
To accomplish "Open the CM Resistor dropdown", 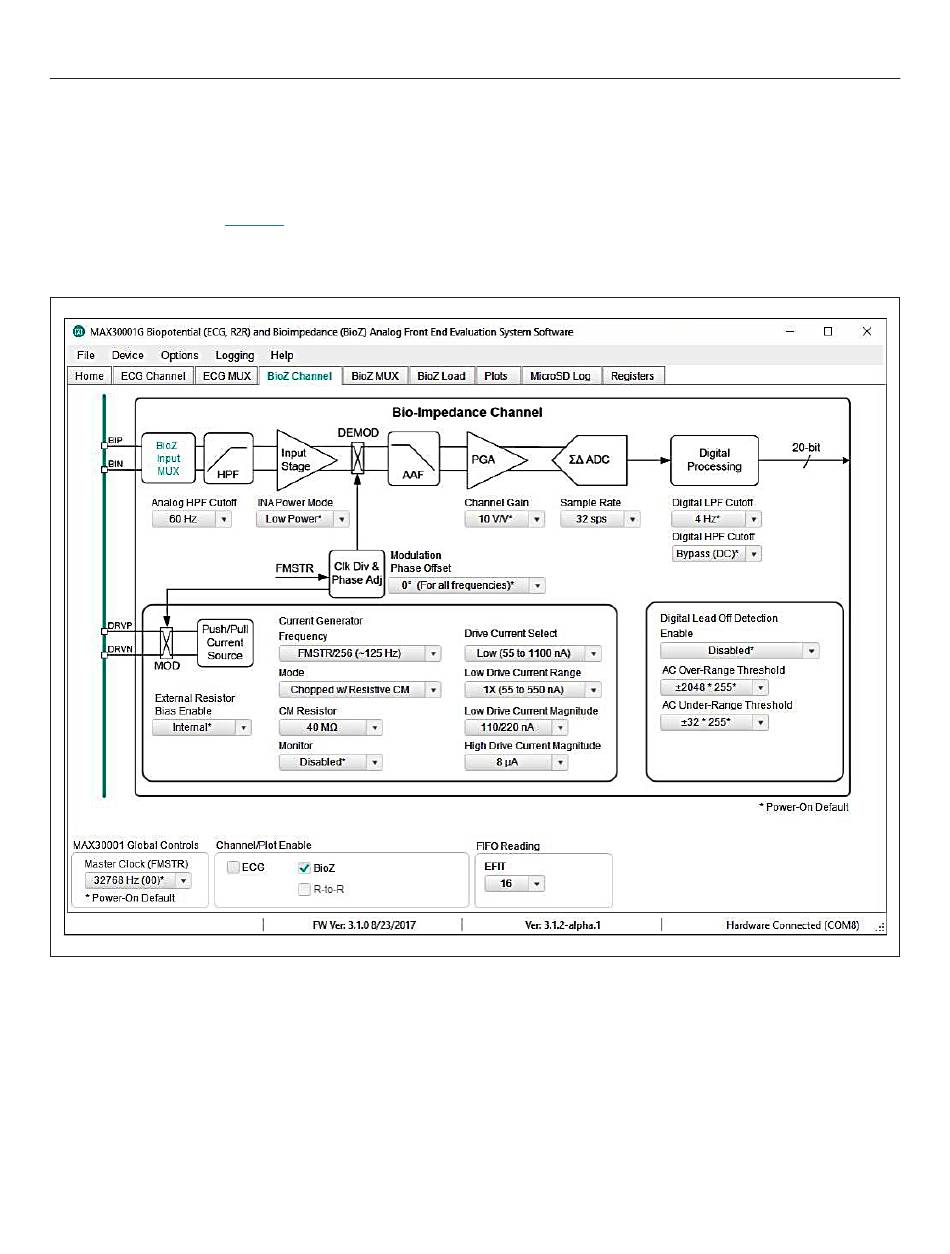I will tap(331, 728).
